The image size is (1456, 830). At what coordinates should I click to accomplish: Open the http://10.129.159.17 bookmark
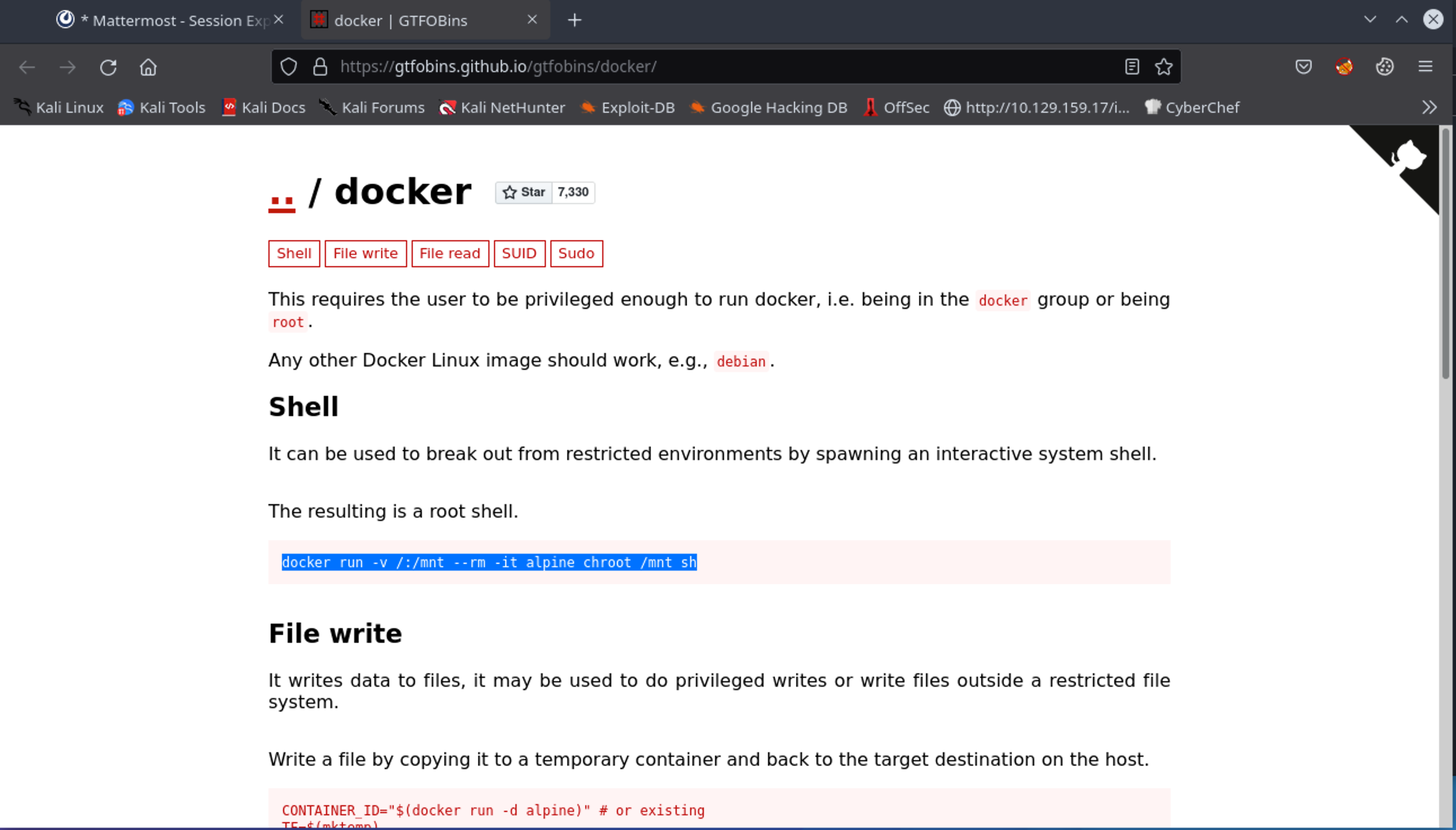[1036, 107]
